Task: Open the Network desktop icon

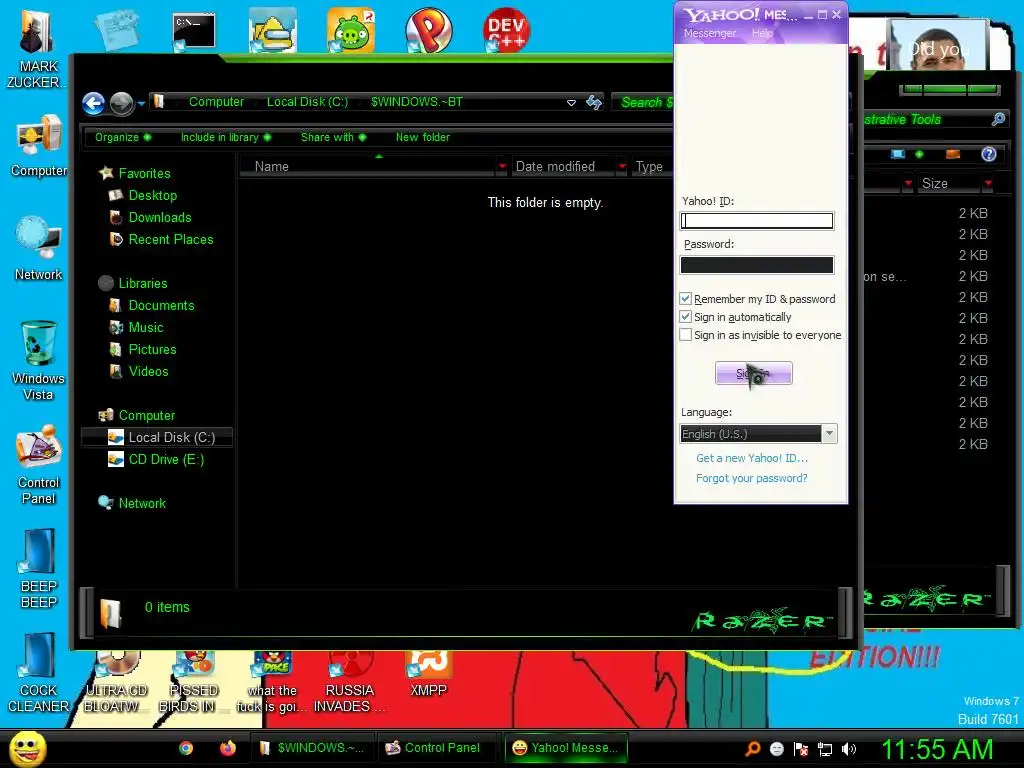Action: [39, 249]
